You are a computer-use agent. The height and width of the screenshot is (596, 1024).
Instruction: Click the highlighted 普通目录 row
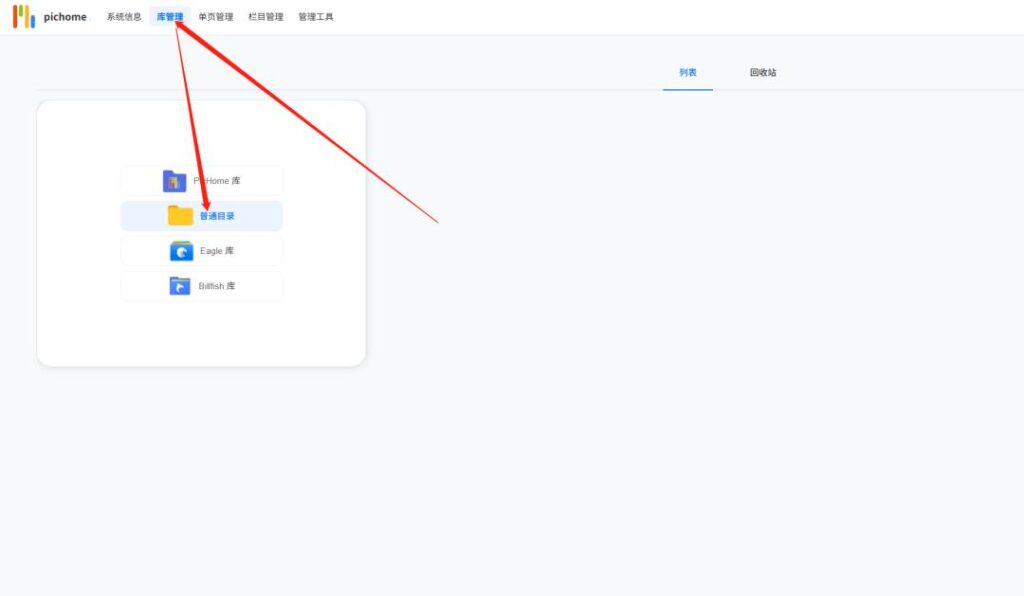pos(201,215)
